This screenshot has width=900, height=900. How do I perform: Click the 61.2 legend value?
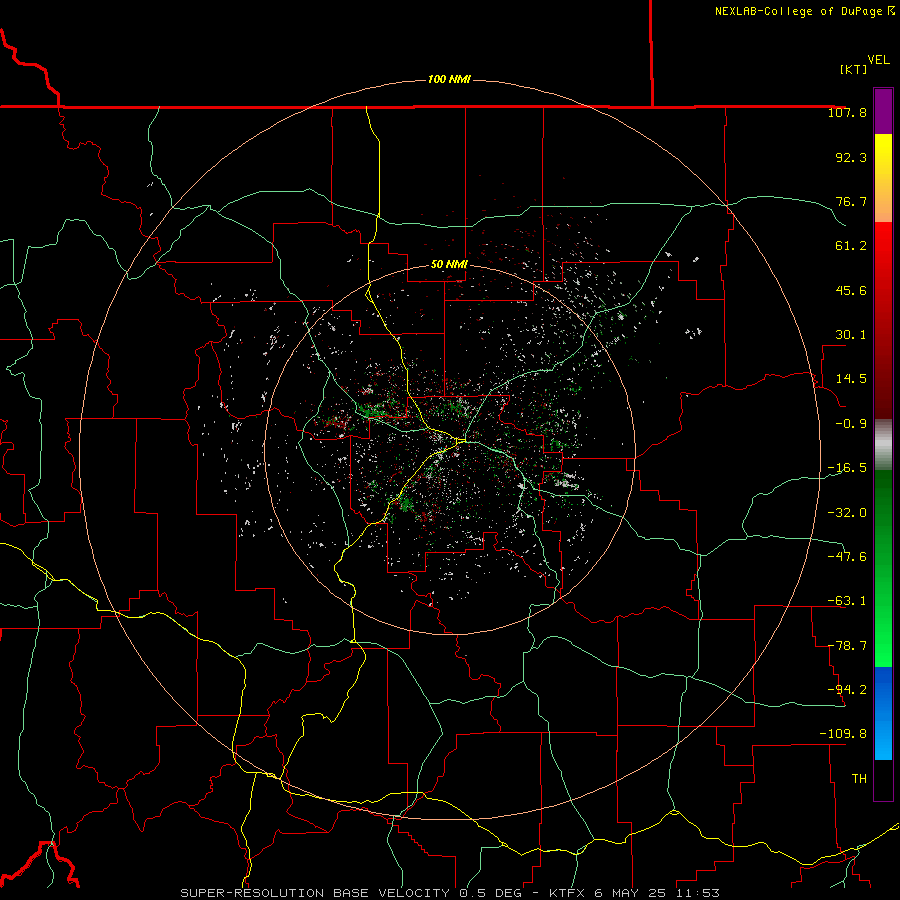click(851, 246)
